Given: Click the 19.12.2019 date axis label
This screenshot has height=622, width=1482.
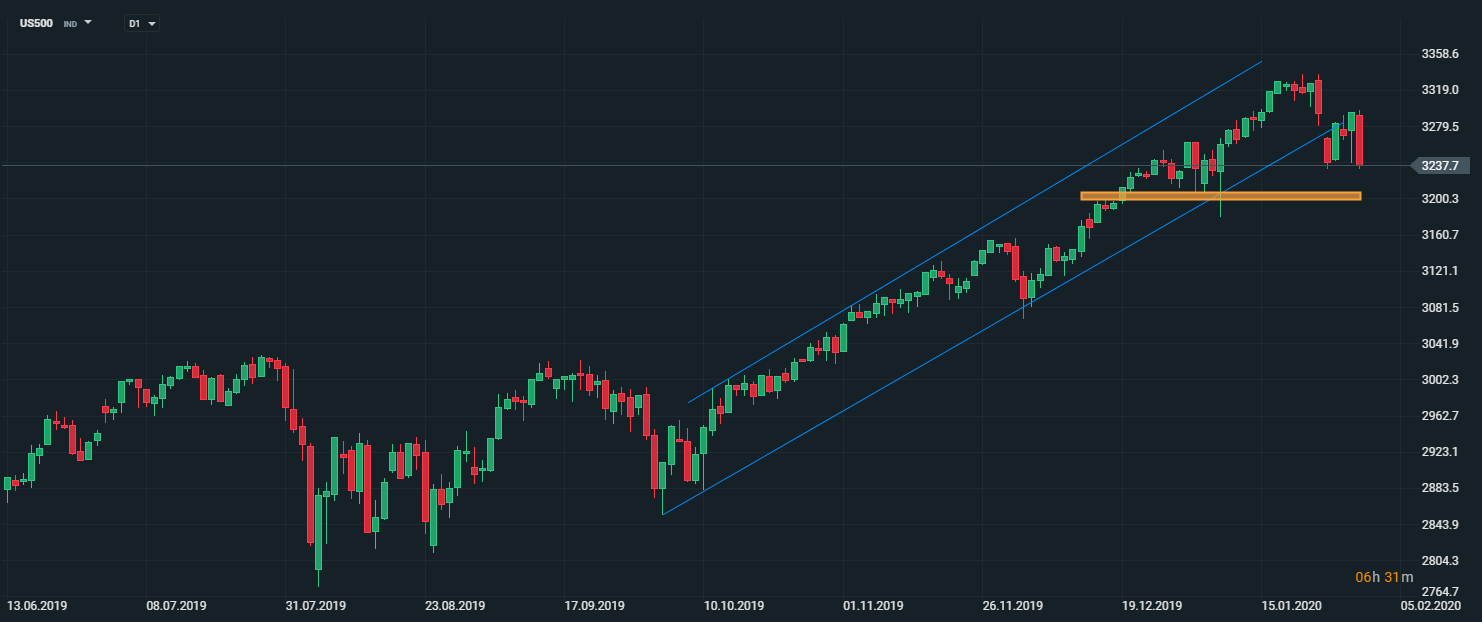Looking at the screenshot, I should 1153,606.
